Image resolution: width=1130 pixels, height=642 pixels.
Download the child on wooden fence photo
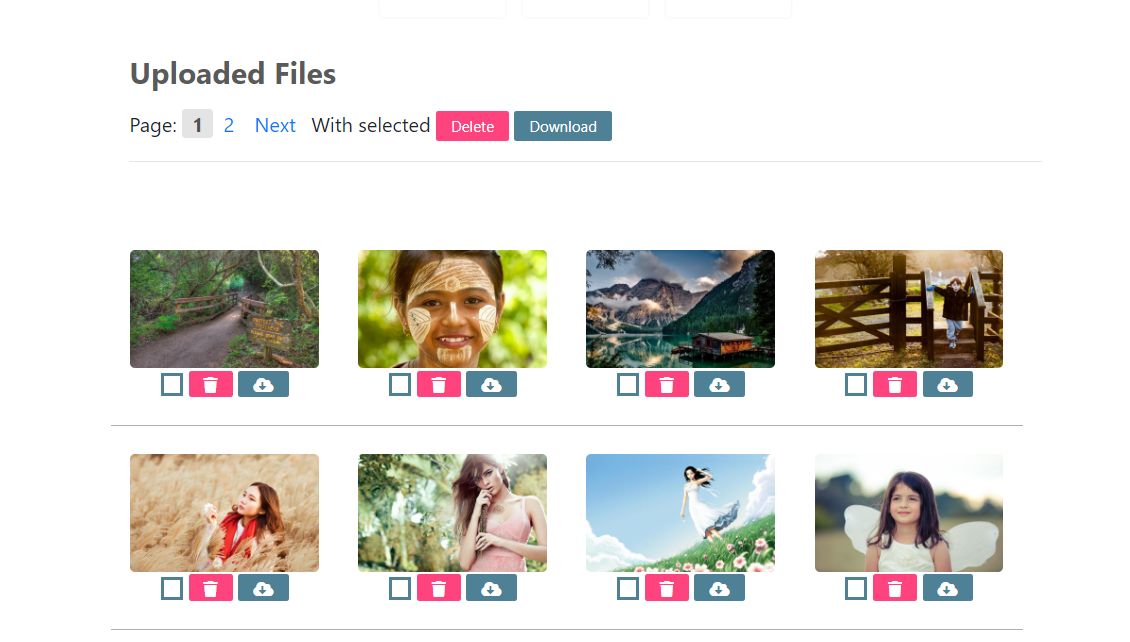(947, 385)
